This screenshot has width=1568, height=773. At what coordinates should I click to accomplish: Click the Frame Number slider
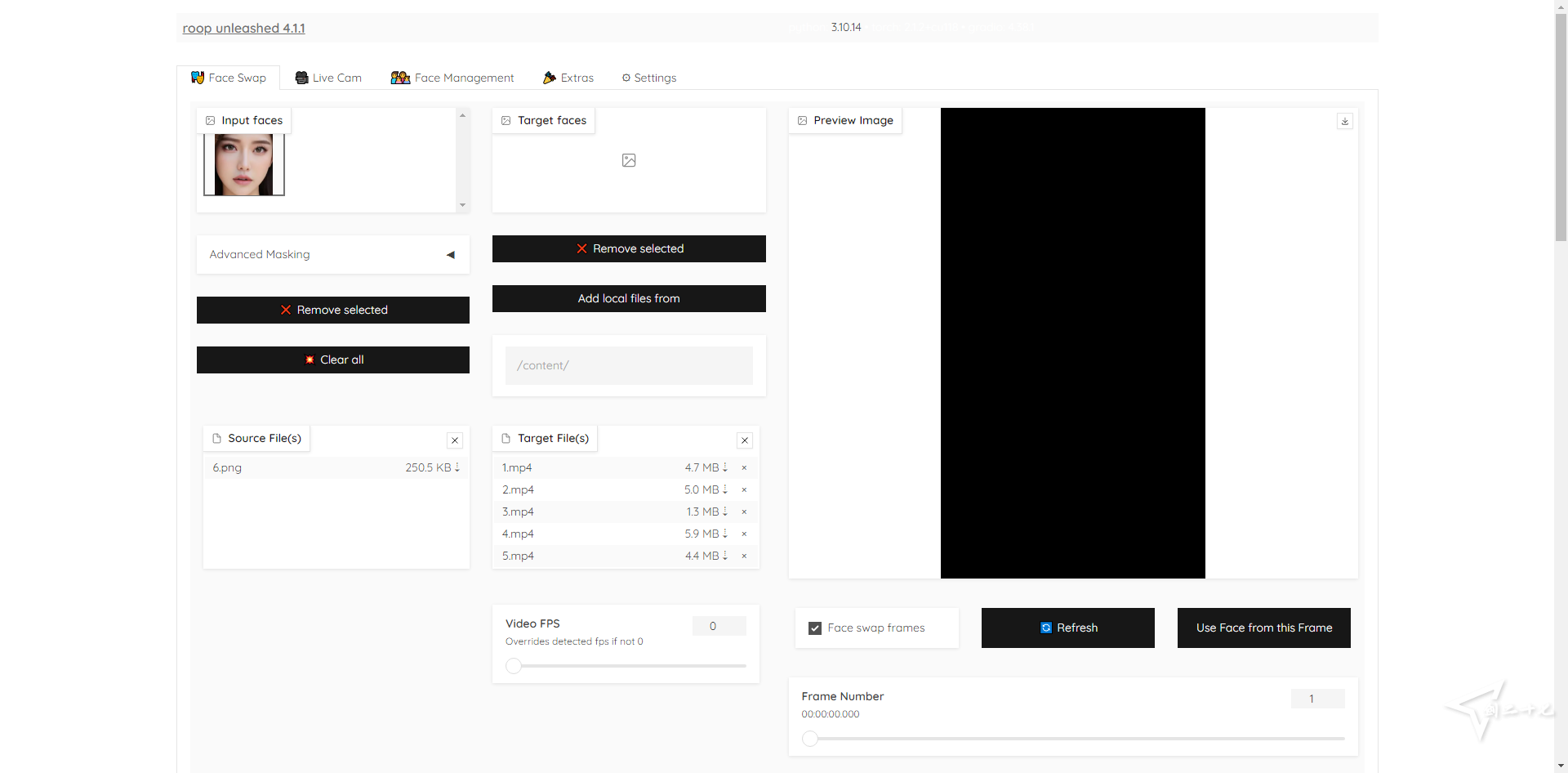[810, 738]
